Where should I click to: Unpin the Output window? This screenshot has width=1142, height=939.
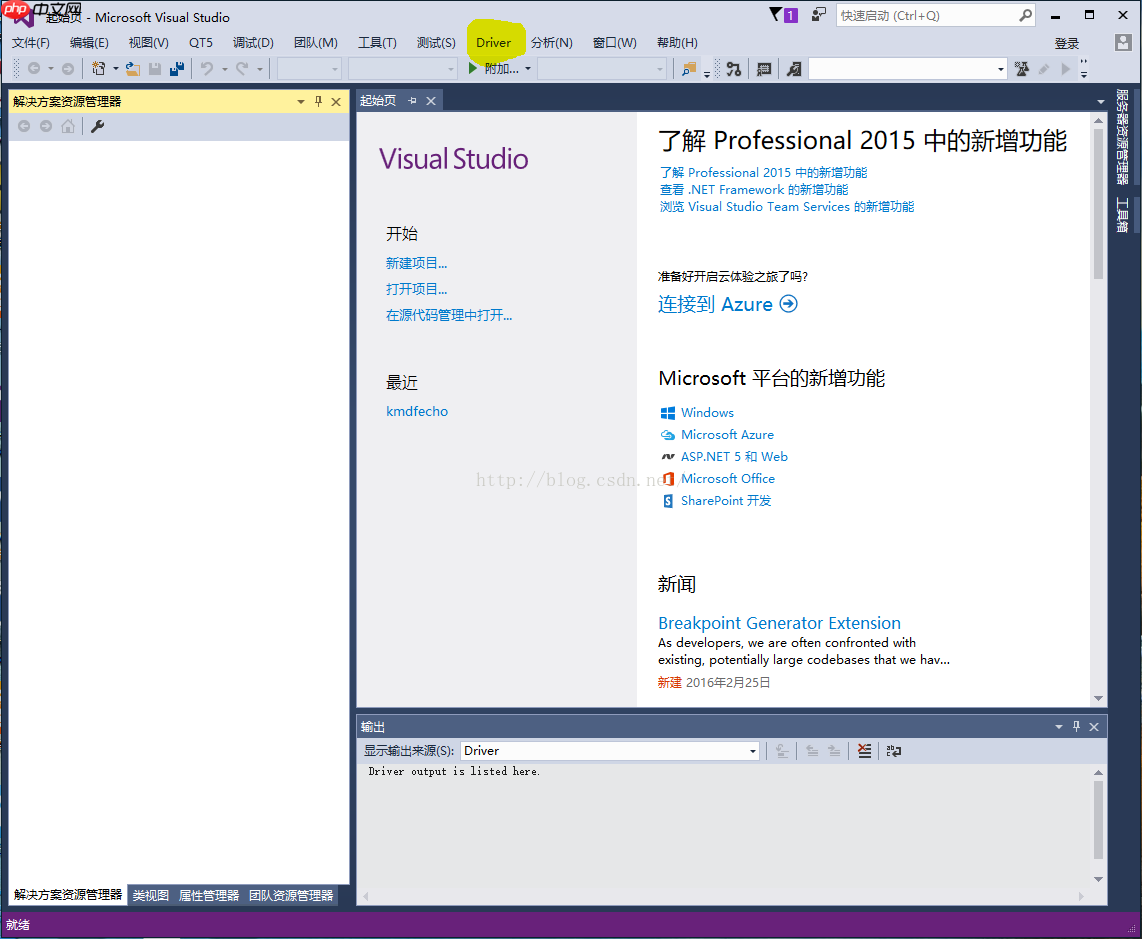point(1076,726)
